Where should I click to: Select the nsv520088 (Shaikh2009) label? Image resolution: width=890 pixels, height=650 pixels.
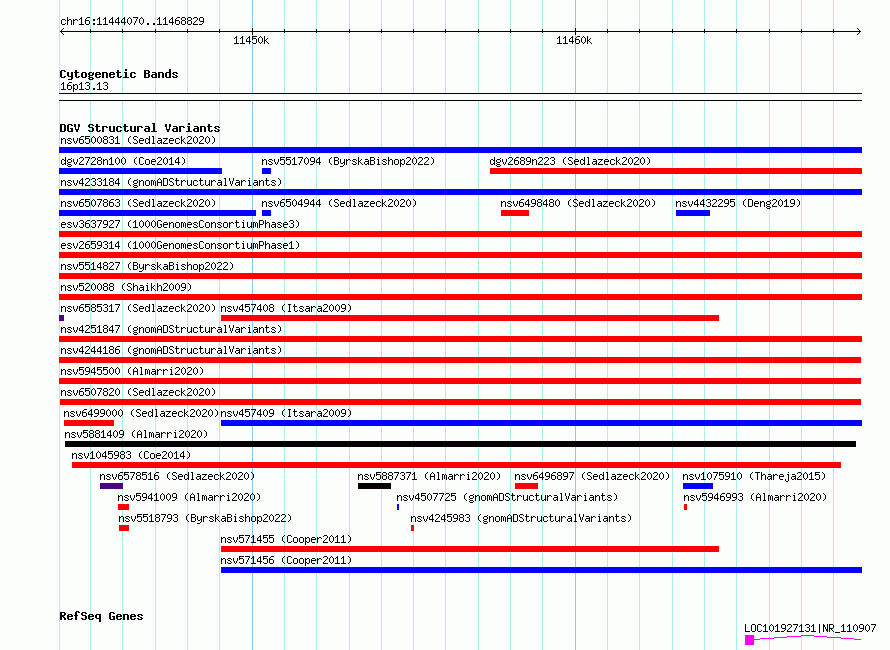tap(126, 287)
